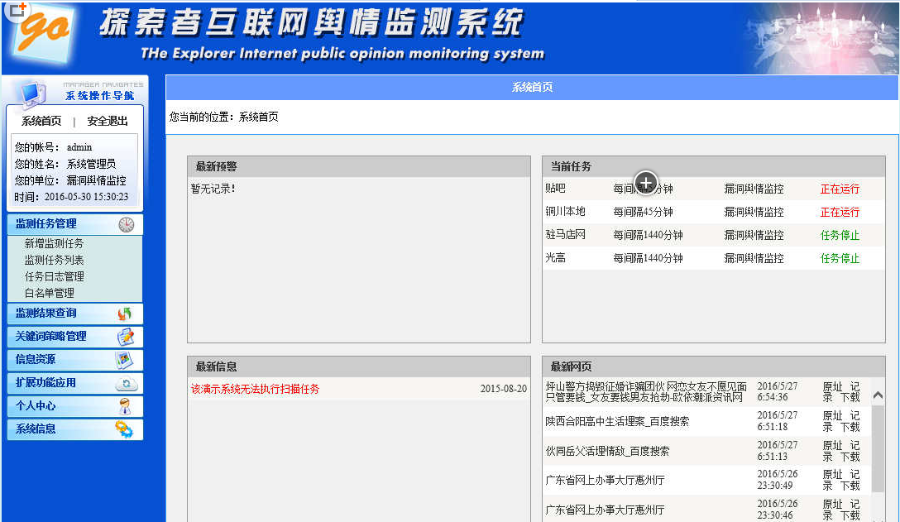Image resolution: width=900 pixels, height=522 pixels.
Task: Click the account name 'admin'
Action: click(x=79, y=147)
